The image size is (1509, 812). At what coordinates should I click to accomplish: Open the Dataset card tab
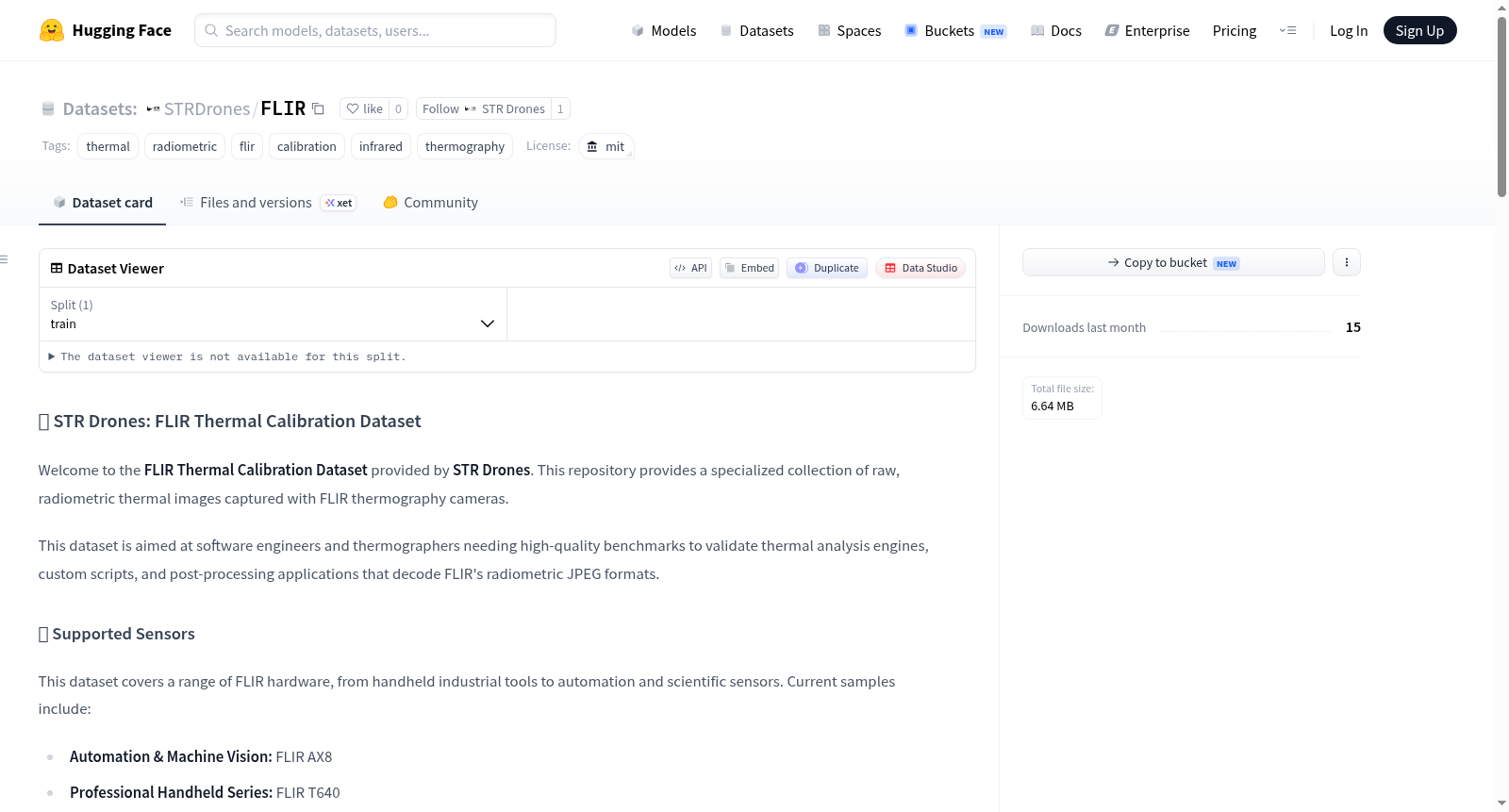pos(102,202)
